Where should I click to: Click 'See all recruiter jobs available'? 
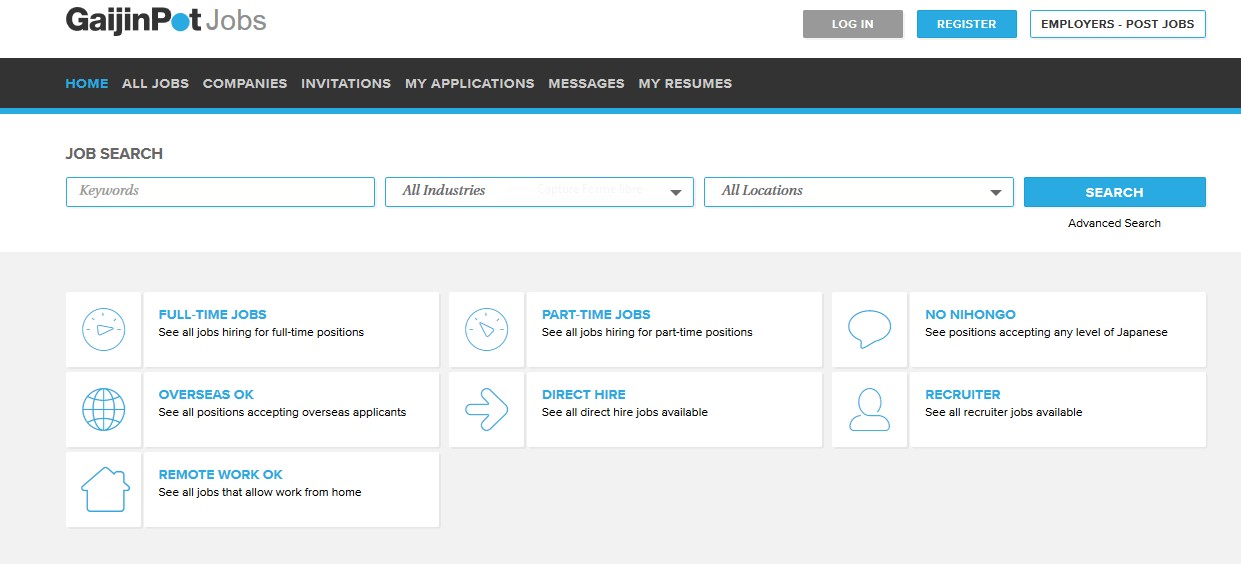1003,412
